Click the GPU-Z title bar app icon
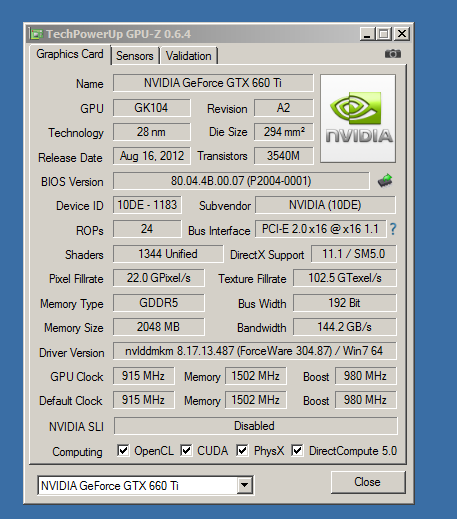Screen dimensions: 457x519 pos(37,34)
